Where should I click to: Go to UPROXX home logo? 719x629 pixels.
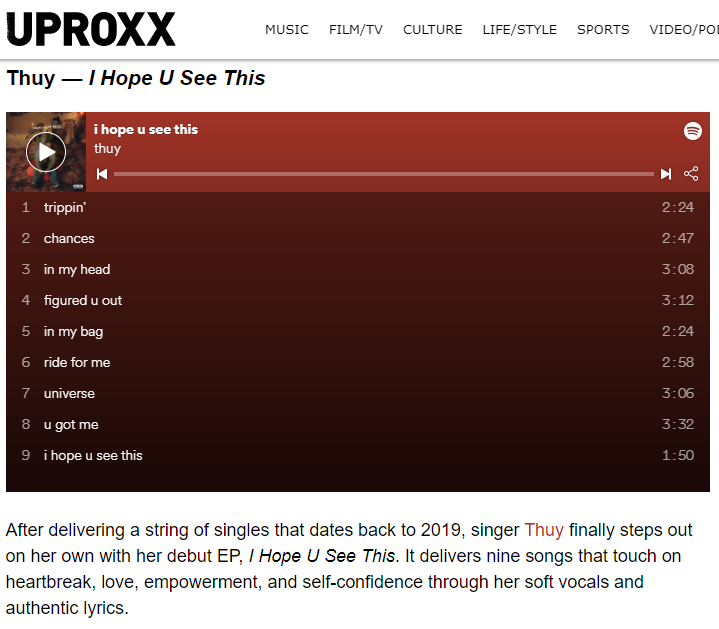click(91, 29)
